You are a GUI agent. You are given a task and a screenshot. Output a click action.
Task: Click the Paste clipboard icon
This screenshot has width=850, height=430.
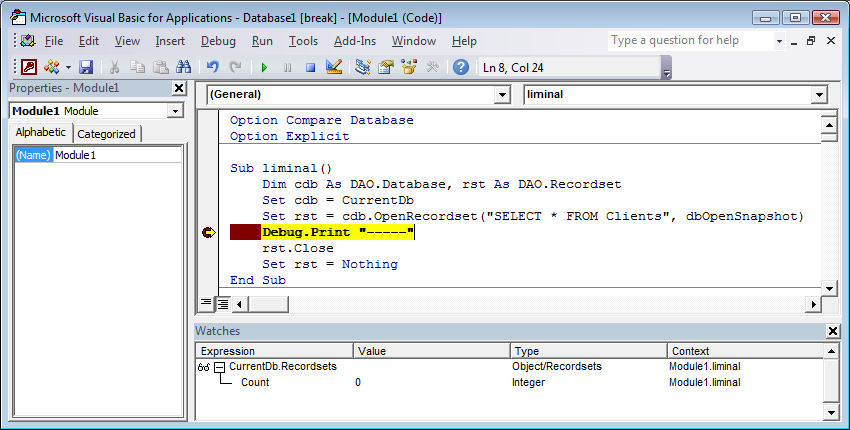160,67
